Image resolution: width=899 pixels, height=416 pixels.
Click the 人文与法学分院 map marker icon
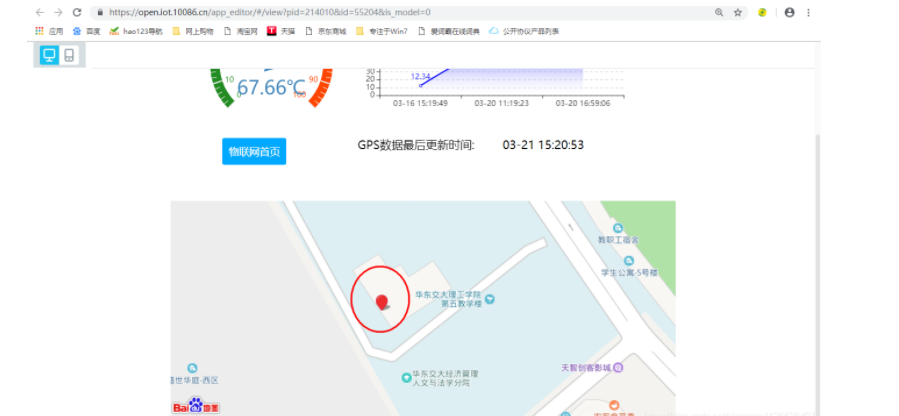click(x=406, y=378)
